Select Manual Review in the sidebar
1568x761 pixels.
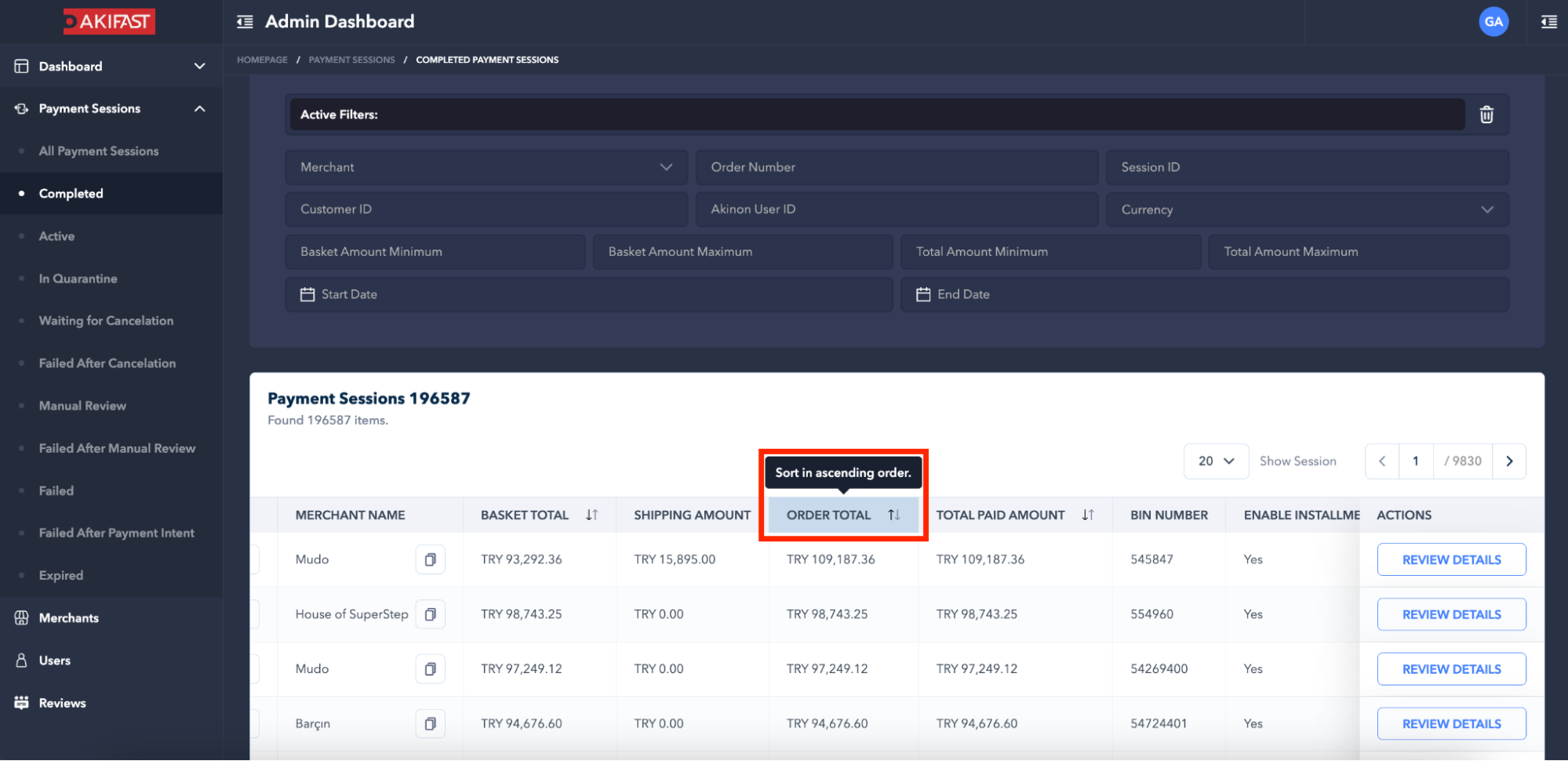coord(82,406)
